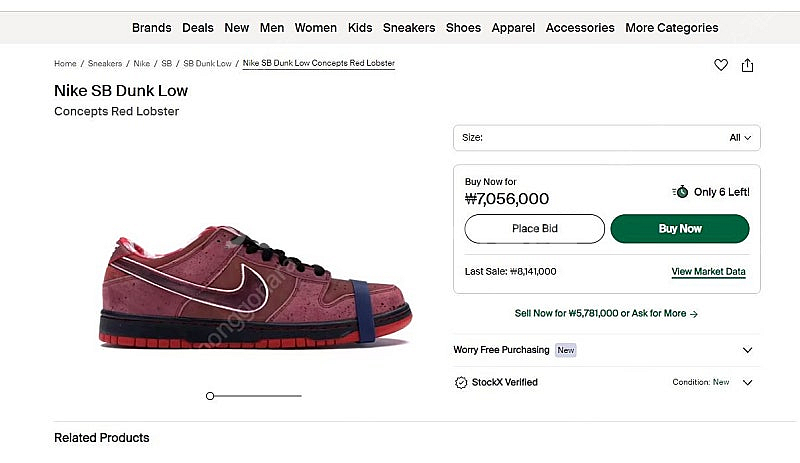Expand StockX Verified condition details

pos(747,382)
